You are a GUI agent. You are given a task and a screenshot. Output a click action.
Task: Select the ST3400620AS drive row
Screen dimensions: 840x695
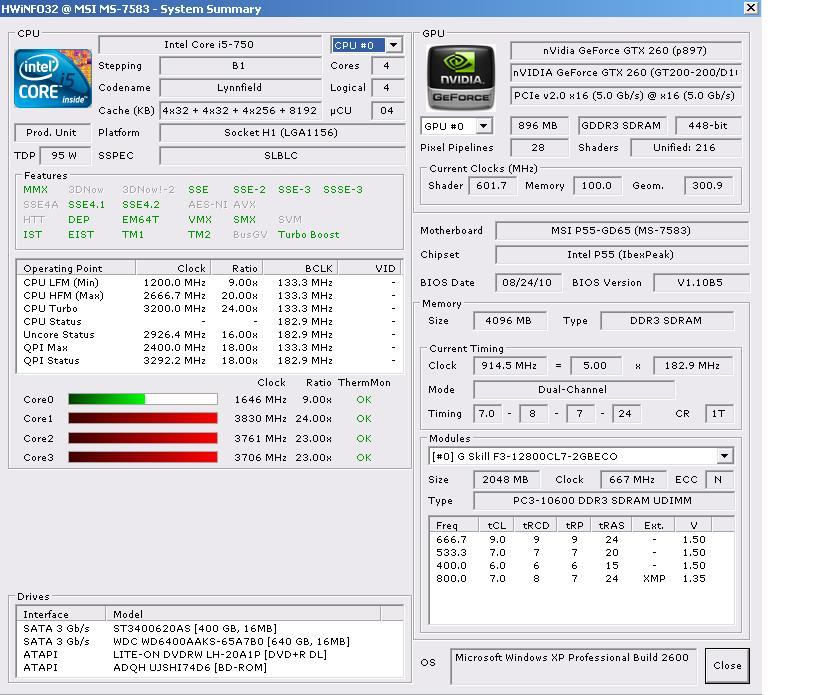[209, 628]
